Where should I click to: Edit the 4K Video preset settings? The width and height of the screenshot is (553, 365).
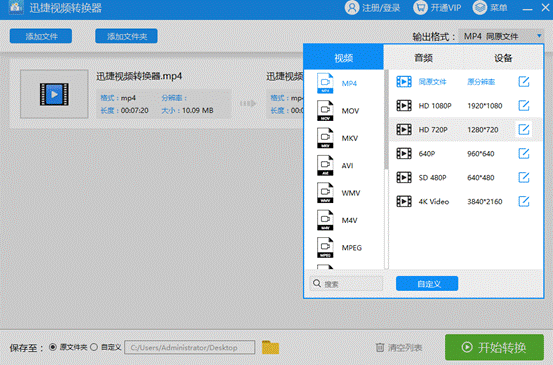coord(524,201)
